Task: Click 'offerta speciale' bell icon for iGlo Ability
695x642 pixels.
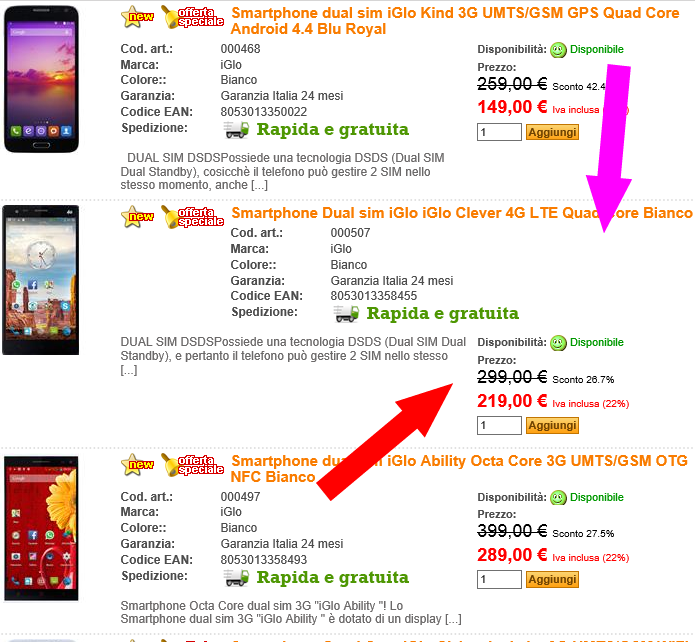Action: (x=192, y=465)
